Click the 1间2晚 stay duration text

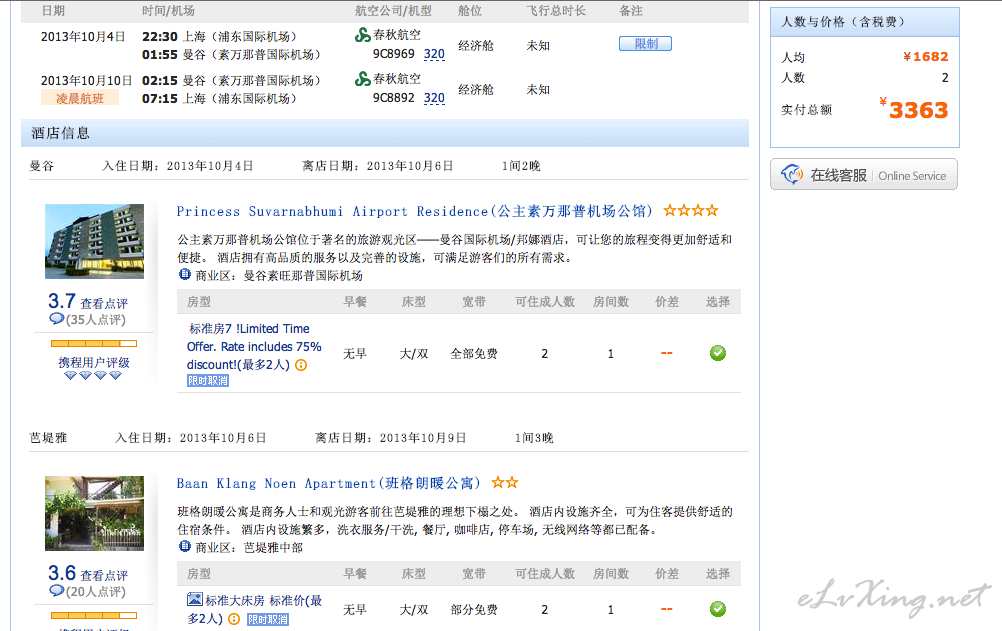point(521,166)
